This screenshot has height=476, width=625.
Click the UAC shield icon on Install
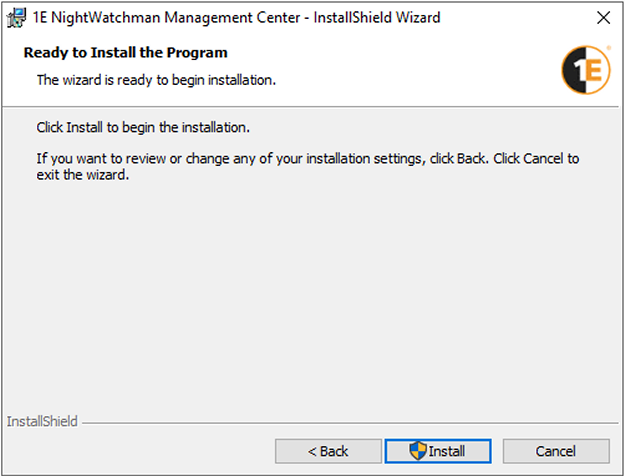tap(419, 451)
